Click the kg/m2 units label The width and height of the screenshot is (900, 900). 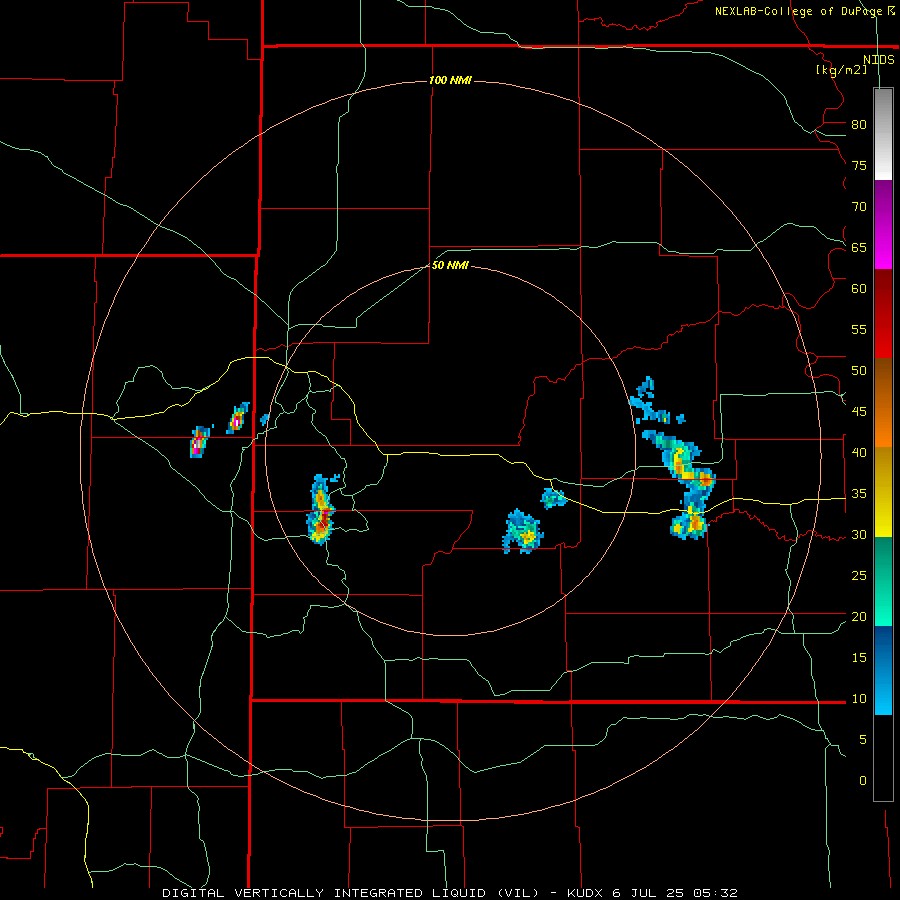pos(841,70)
